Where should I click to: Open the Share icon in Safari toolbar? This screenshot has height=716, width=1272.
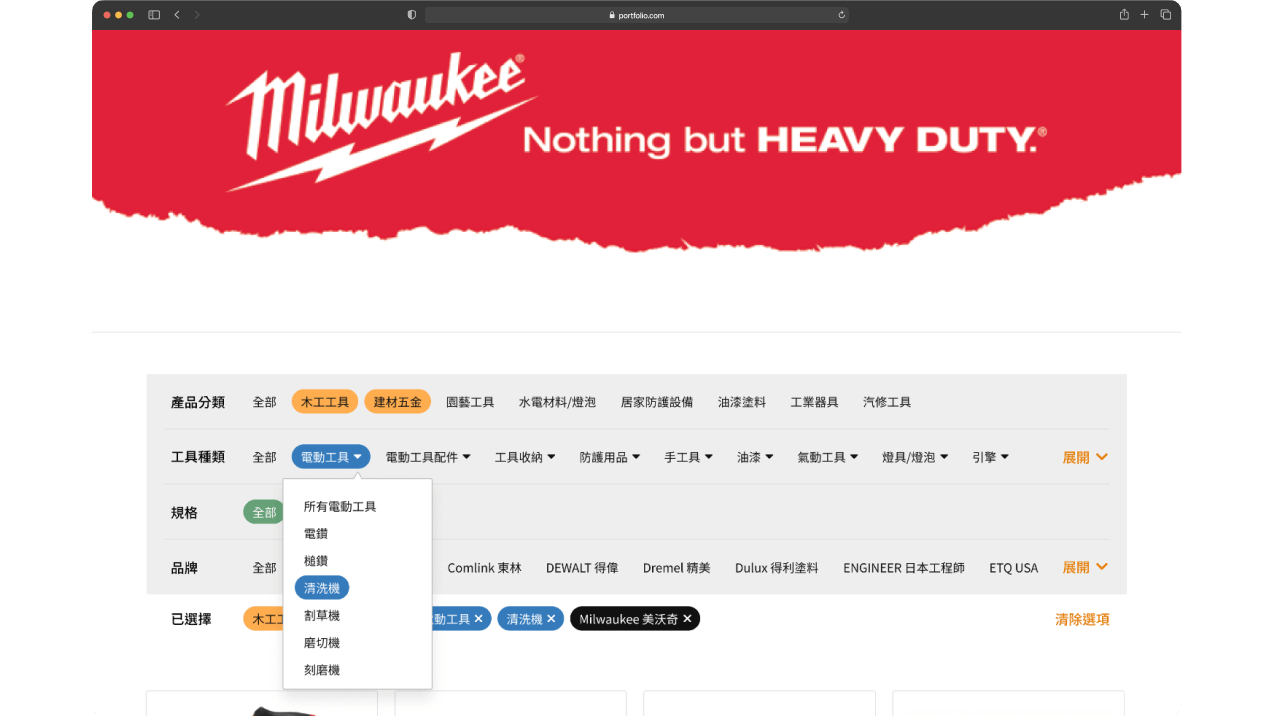tap(1124, 15)
